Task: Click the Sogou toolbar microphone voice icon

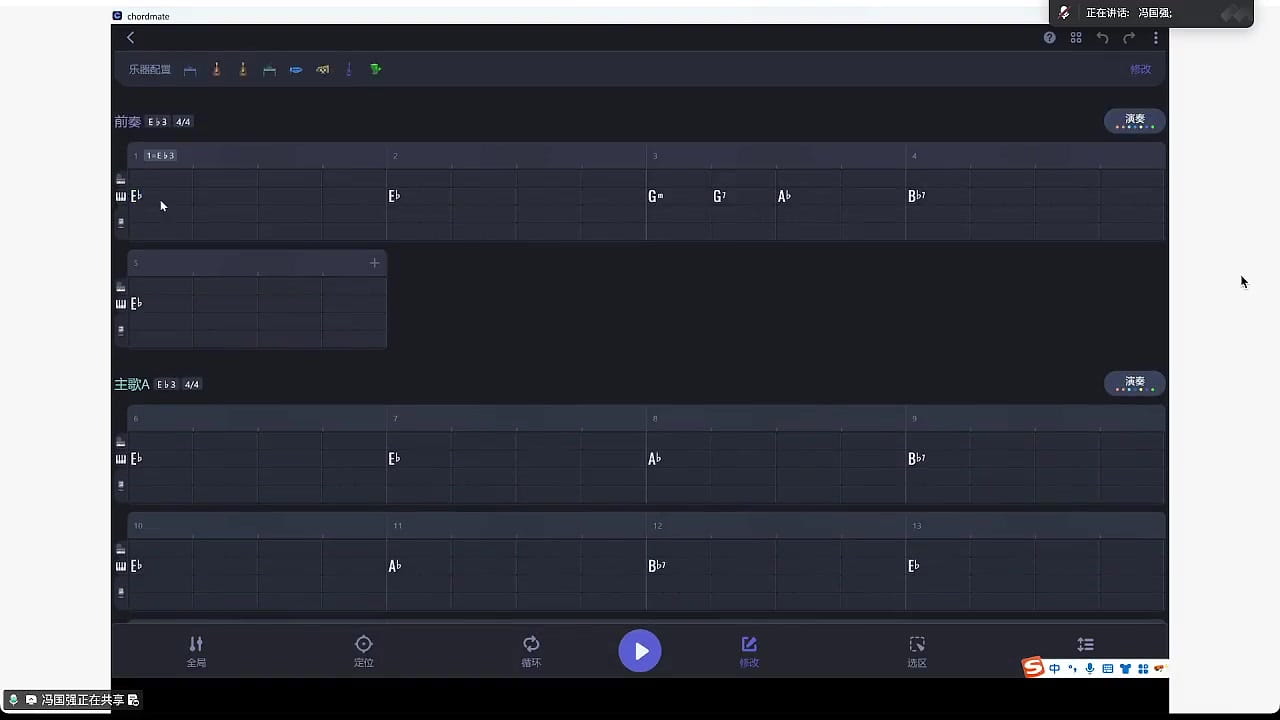Action: (1090, 669)
